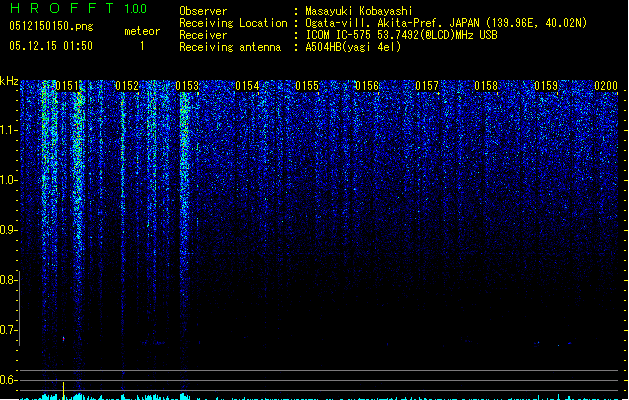
Task: Click antenna value A504HB(yagi 4el)
Action: click(353, 47)
